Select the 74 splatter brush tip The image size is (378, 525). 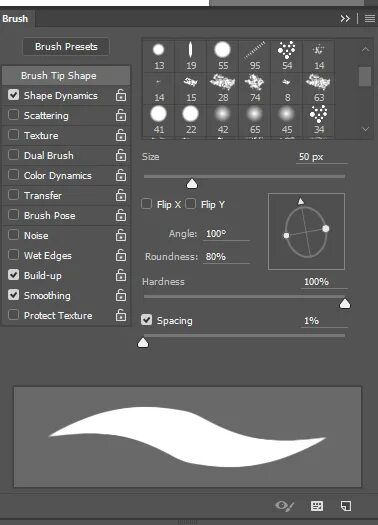point(254,88)
